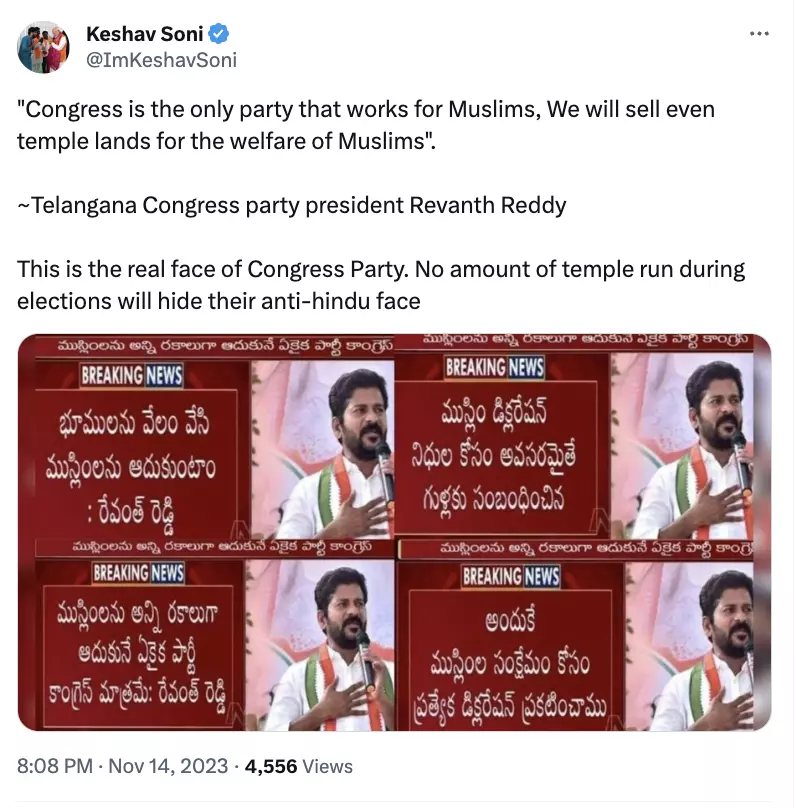Click BREAKING NEWS label in bottom-left image

coord(138,573)
